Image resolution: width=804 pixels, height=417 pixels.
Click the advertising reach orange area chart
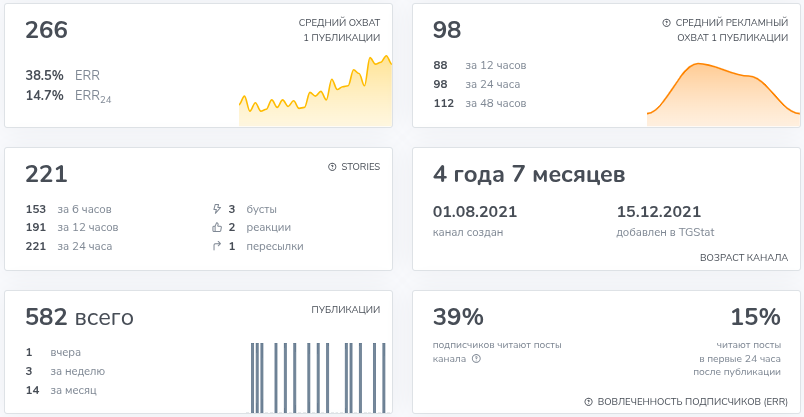point(722,95)
